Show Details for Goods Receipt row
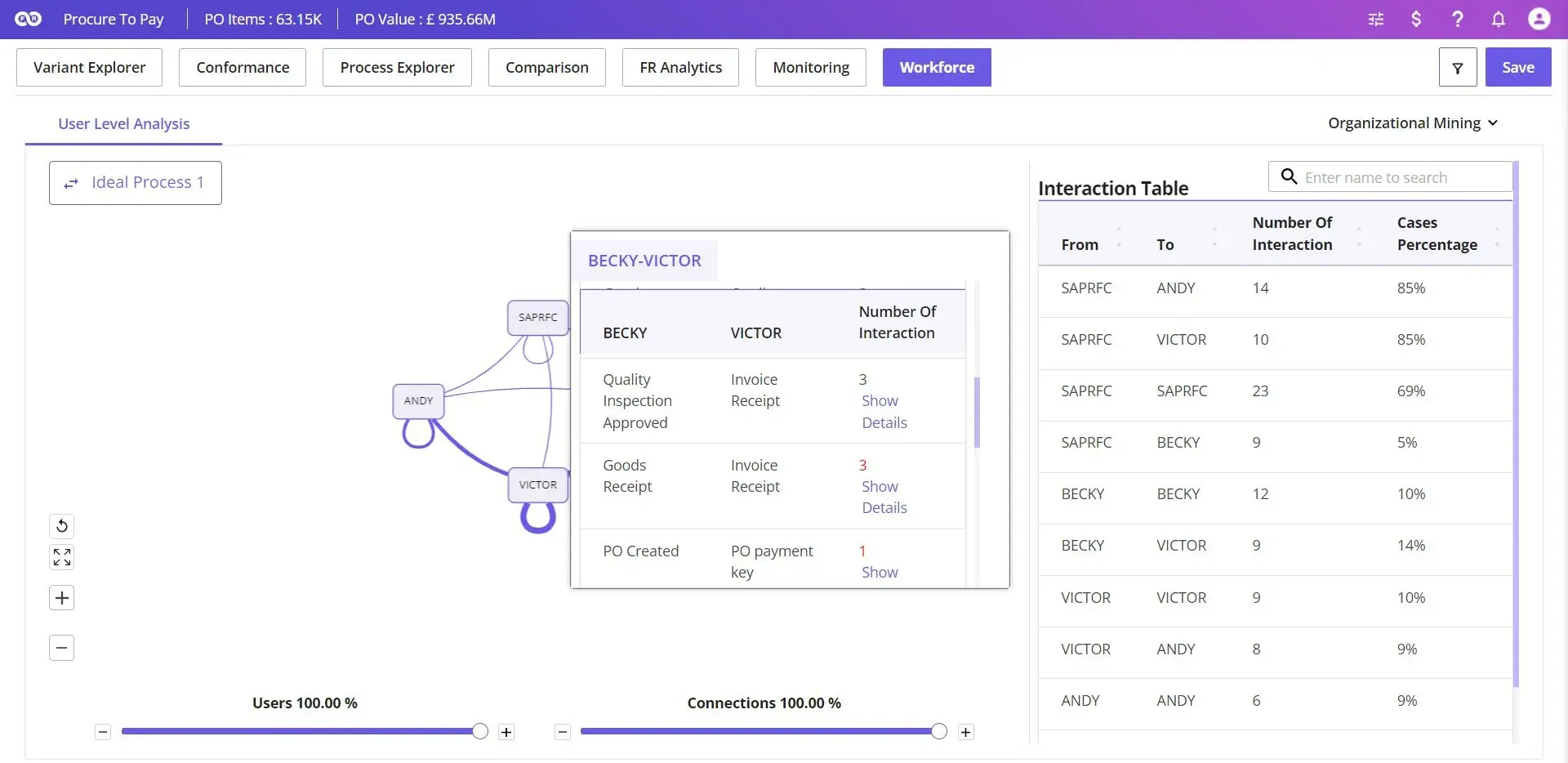The width and height of the screenshot is (1568, 763). pos(884,498)
